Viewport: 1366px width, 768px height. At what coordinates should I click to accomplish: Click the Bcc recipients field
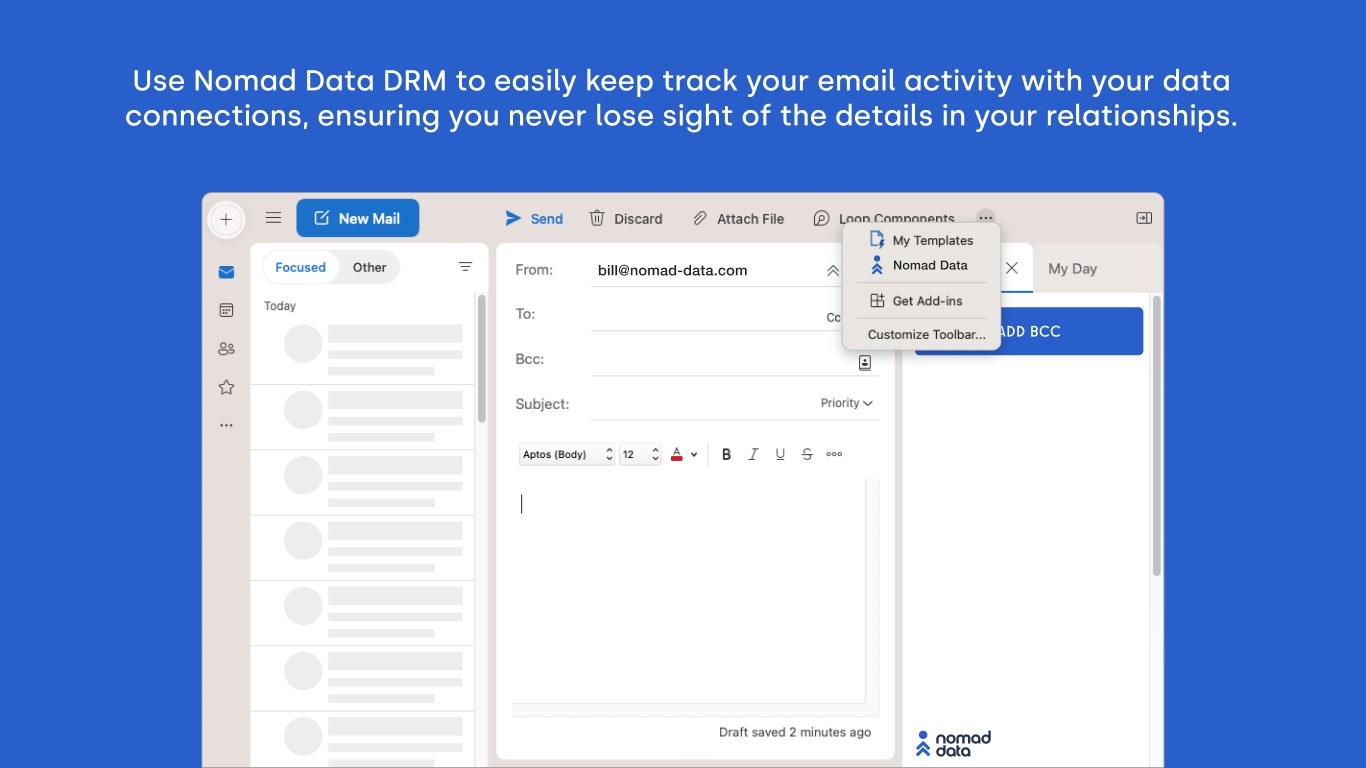coord(723,359)
